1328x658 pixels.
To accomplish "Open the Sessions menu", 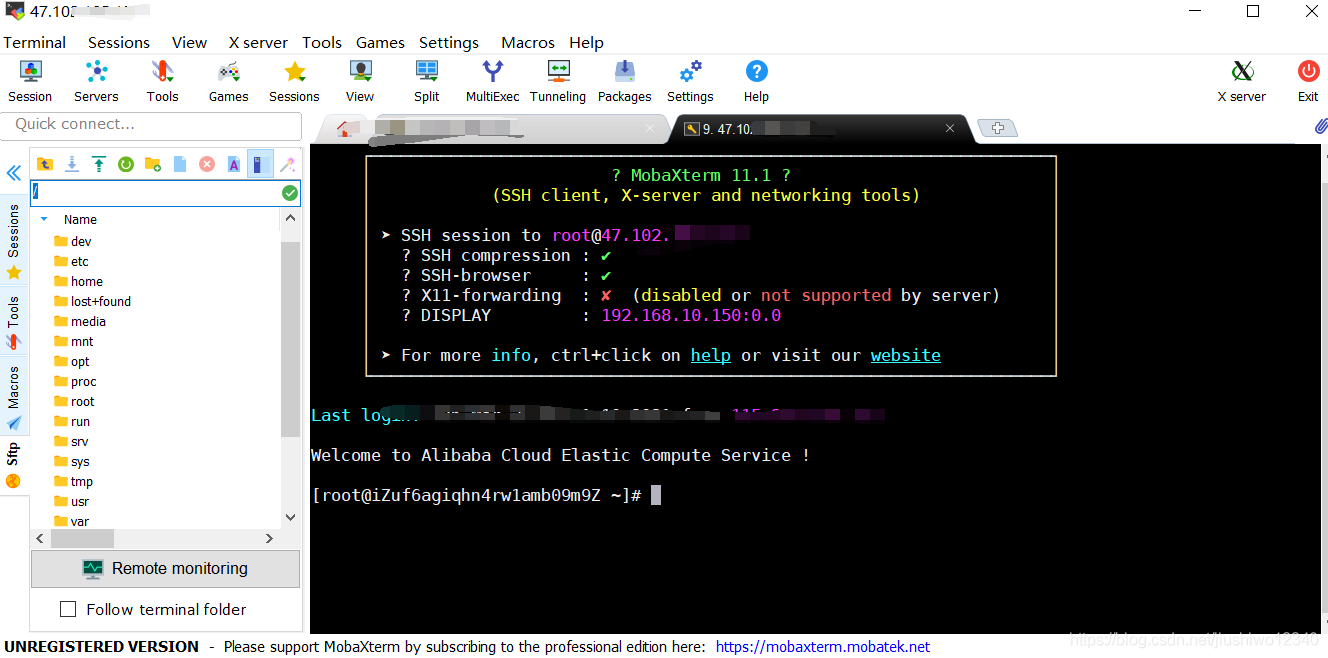I will coord(119,42).
